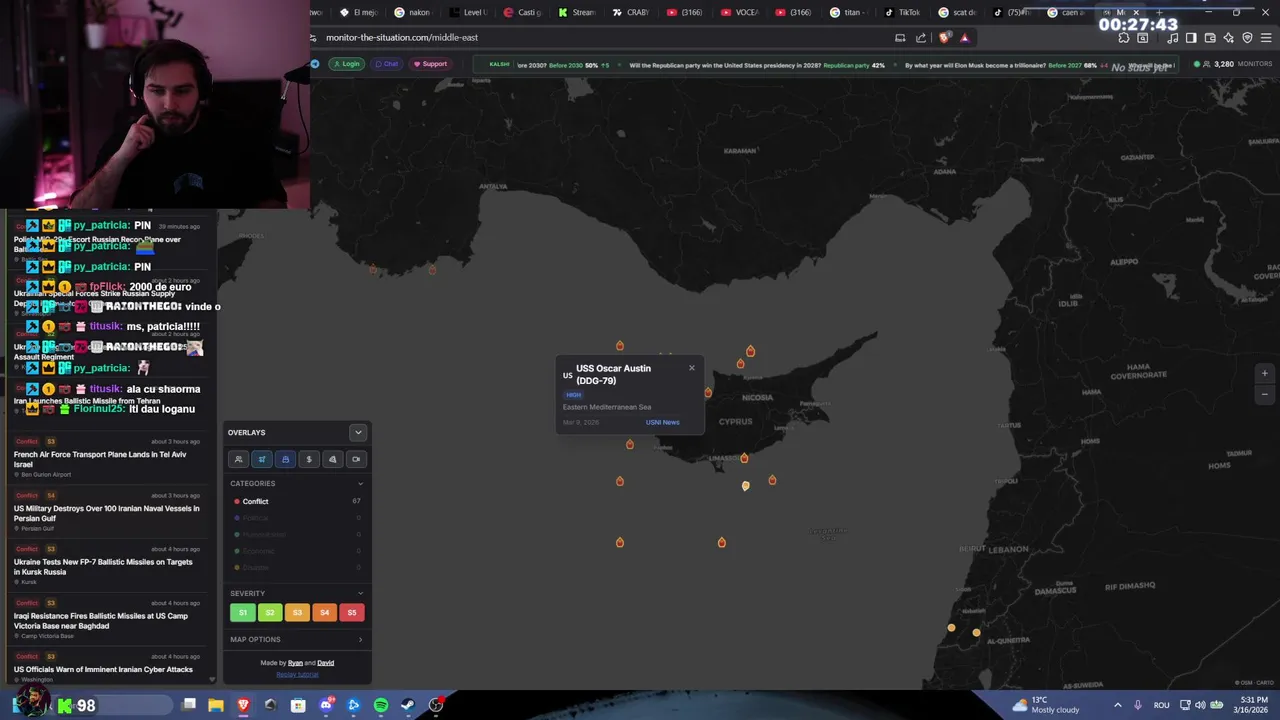Toggle severity S5 red filter

351,612
